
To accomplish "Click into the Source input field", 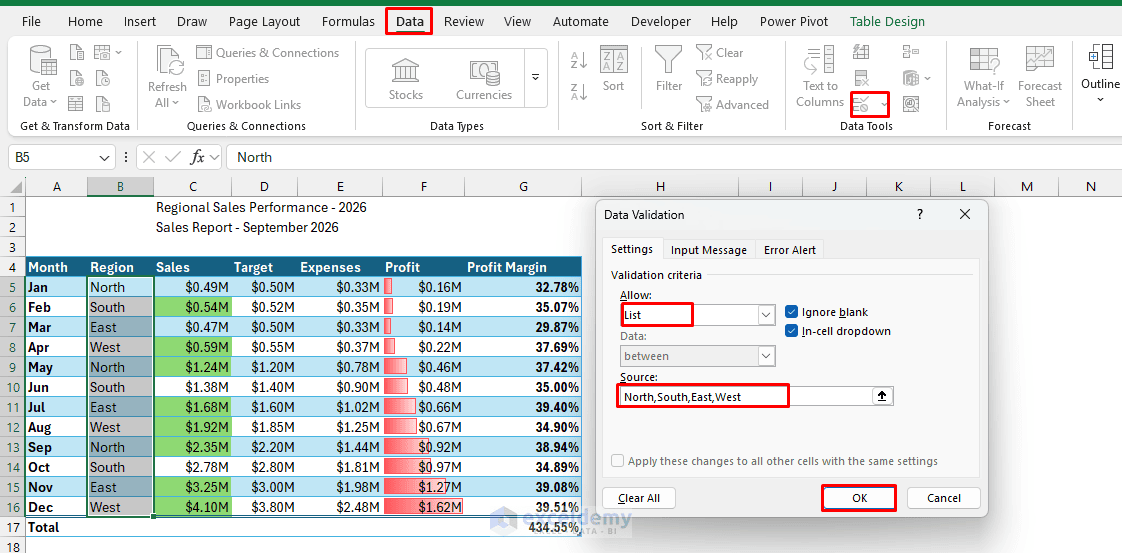I will click(745, 396).
